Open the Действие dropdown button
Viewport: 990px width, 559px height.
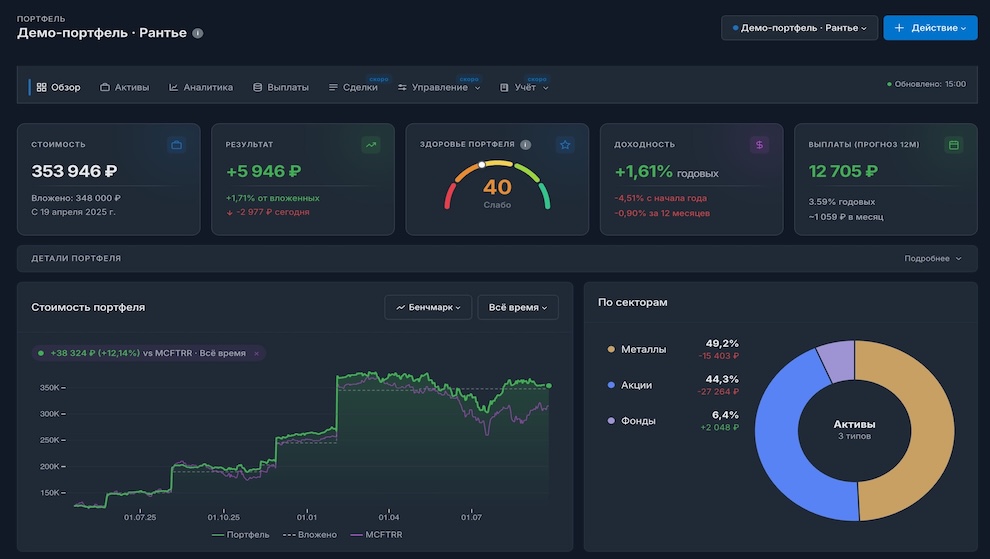click(930, 28)
